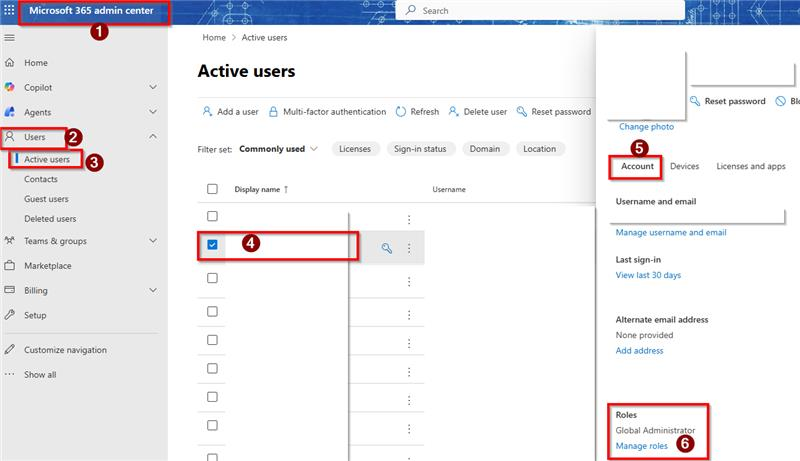
Task: Click the key icon on the selected user row
Action: tap(387, 248)
